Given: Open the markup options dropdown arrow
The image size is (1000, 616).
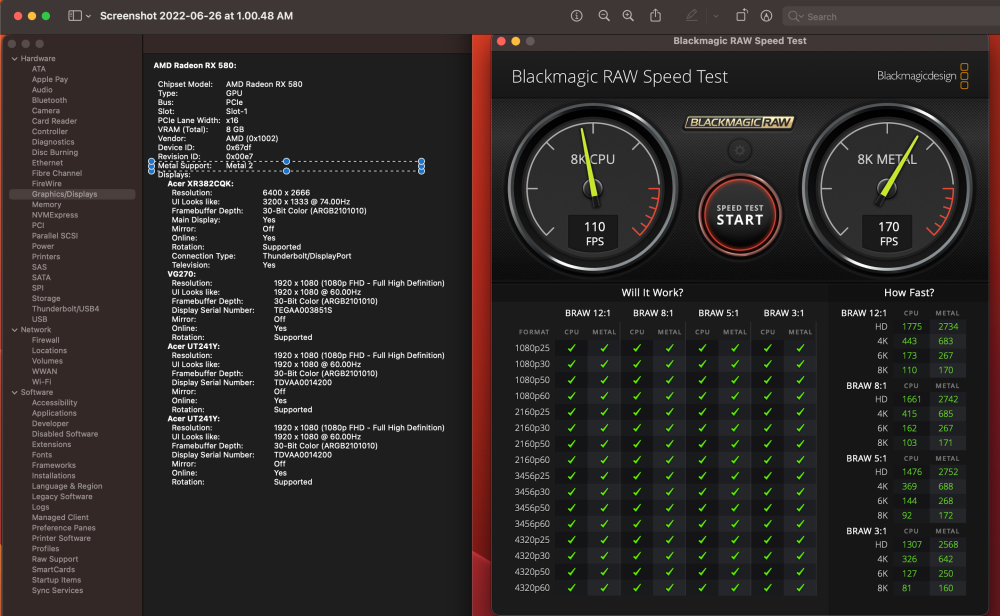Looking at the screenshot, I should point(716,16).
